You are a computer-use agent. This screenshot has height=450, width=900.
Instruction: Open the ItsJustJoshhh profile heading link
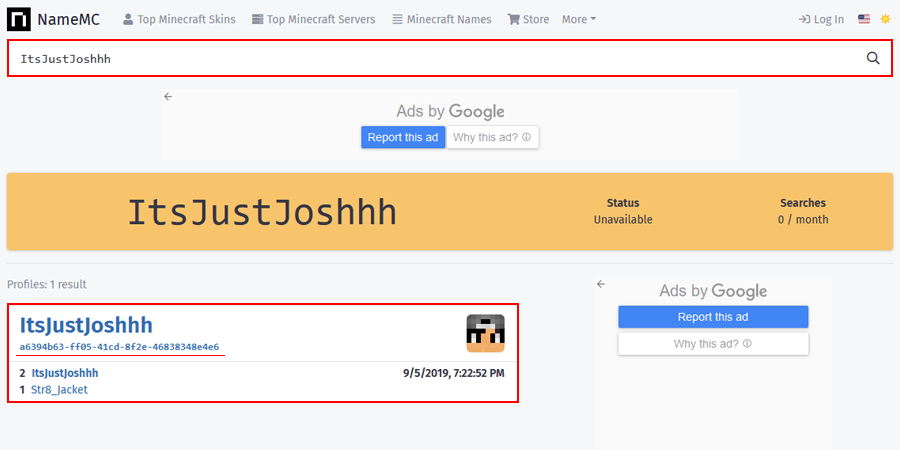coord(86,325)
